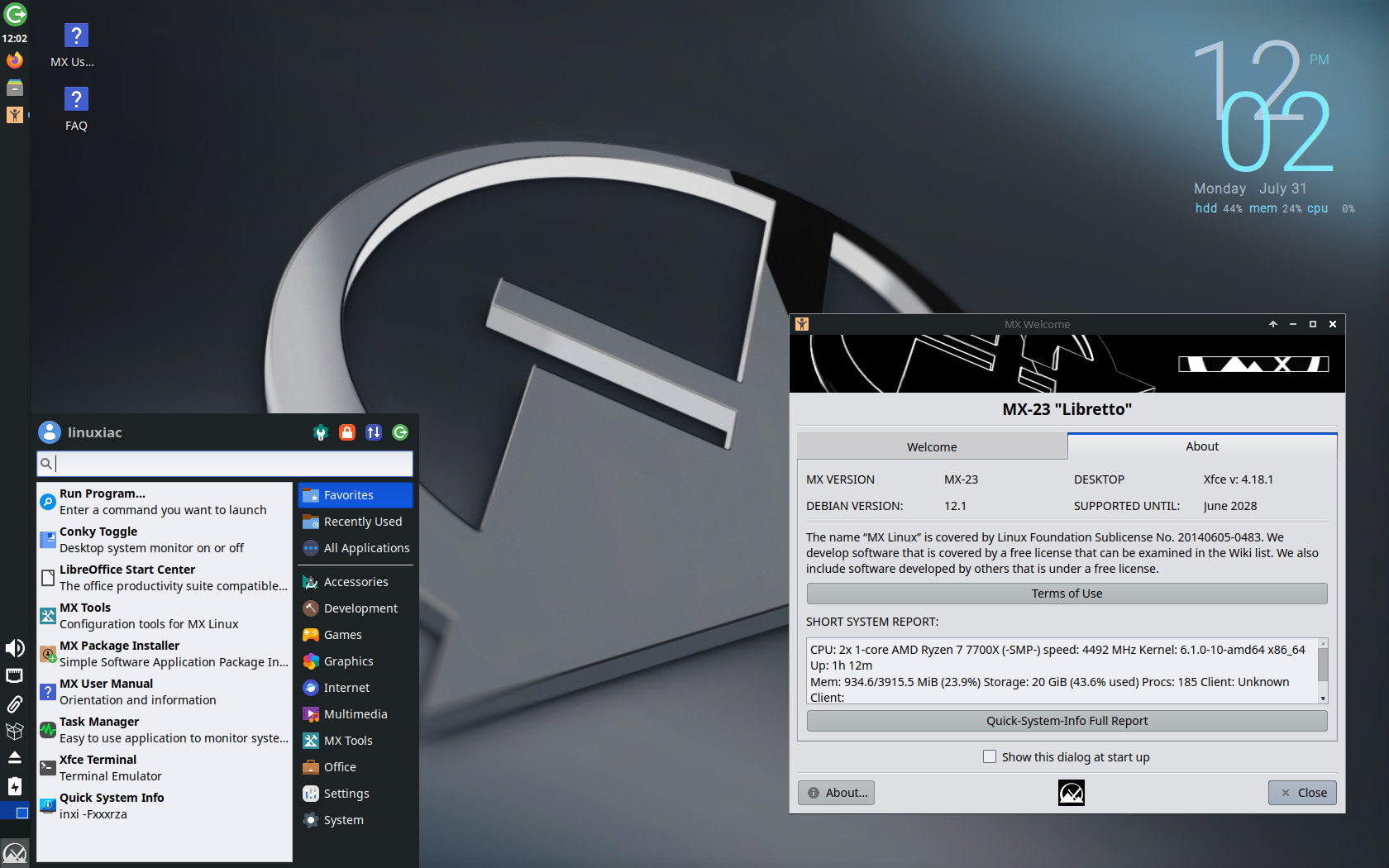Switch to the Welcome tab
The width and height of the screenshot is (1389, 868).
coord(932,446)
